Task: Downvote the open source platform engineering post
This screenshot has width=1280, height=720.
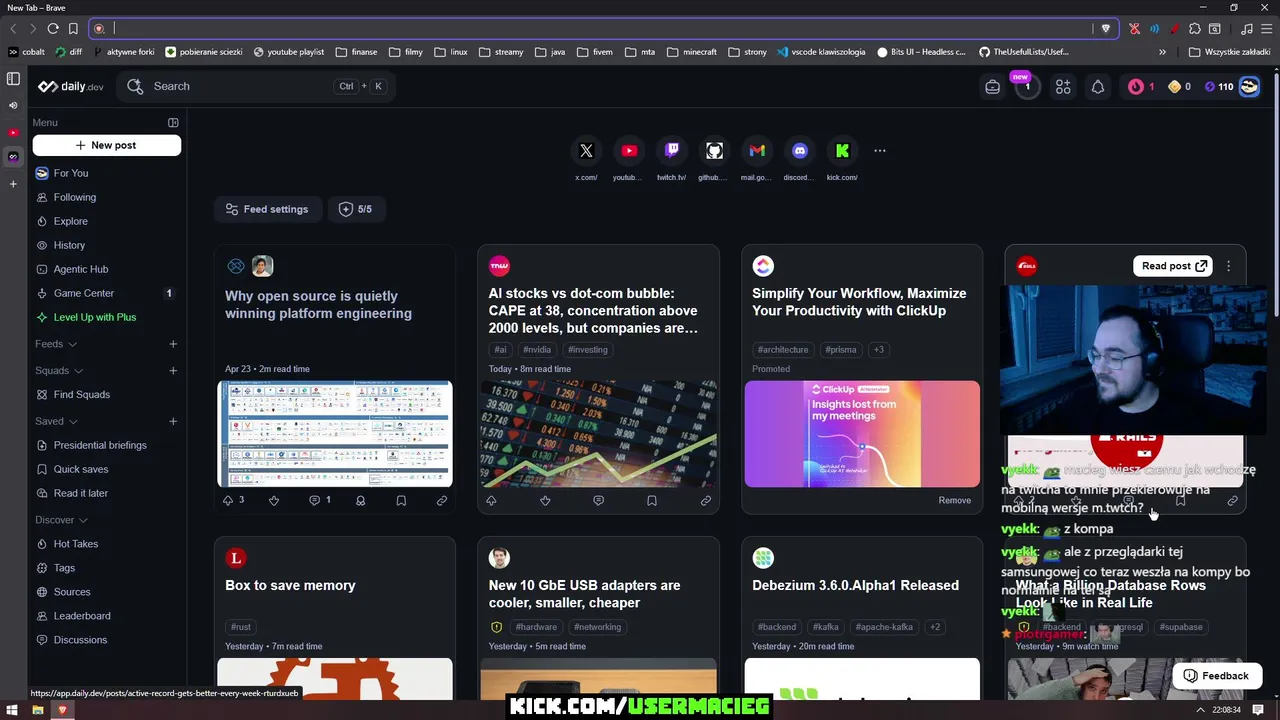Action: pyautogui.click(x=274, y=500)
